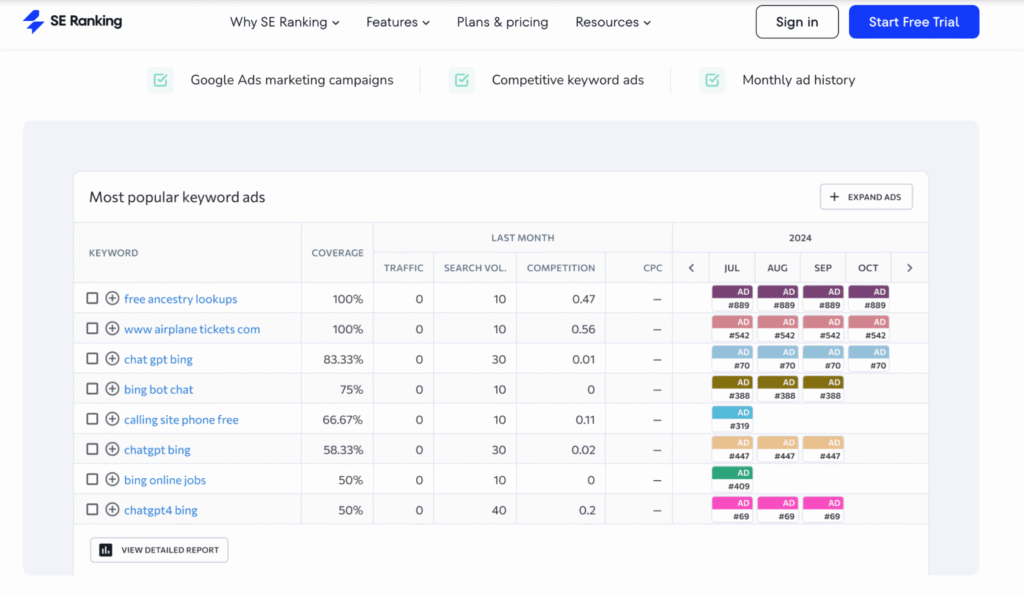This screenshot has width=1024, height=595.
Task: Click orange AD #447 badge under JUL
Action: tap(732, 449)
